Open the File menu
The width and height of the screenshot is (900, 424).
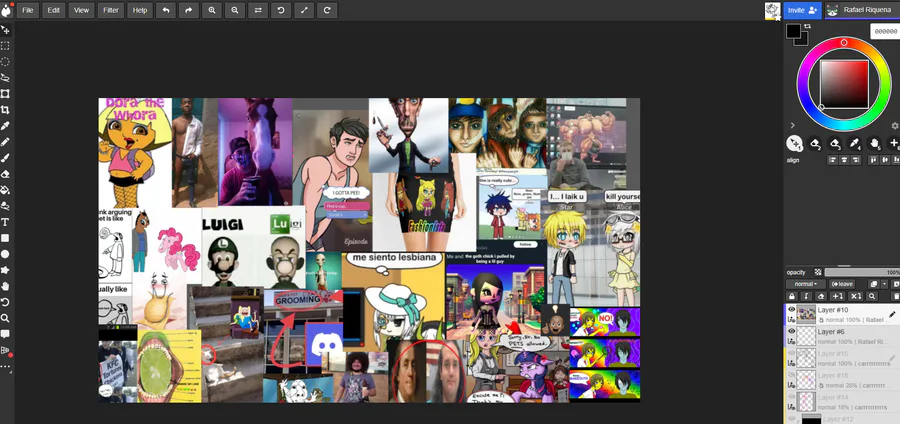coord(28,10)
